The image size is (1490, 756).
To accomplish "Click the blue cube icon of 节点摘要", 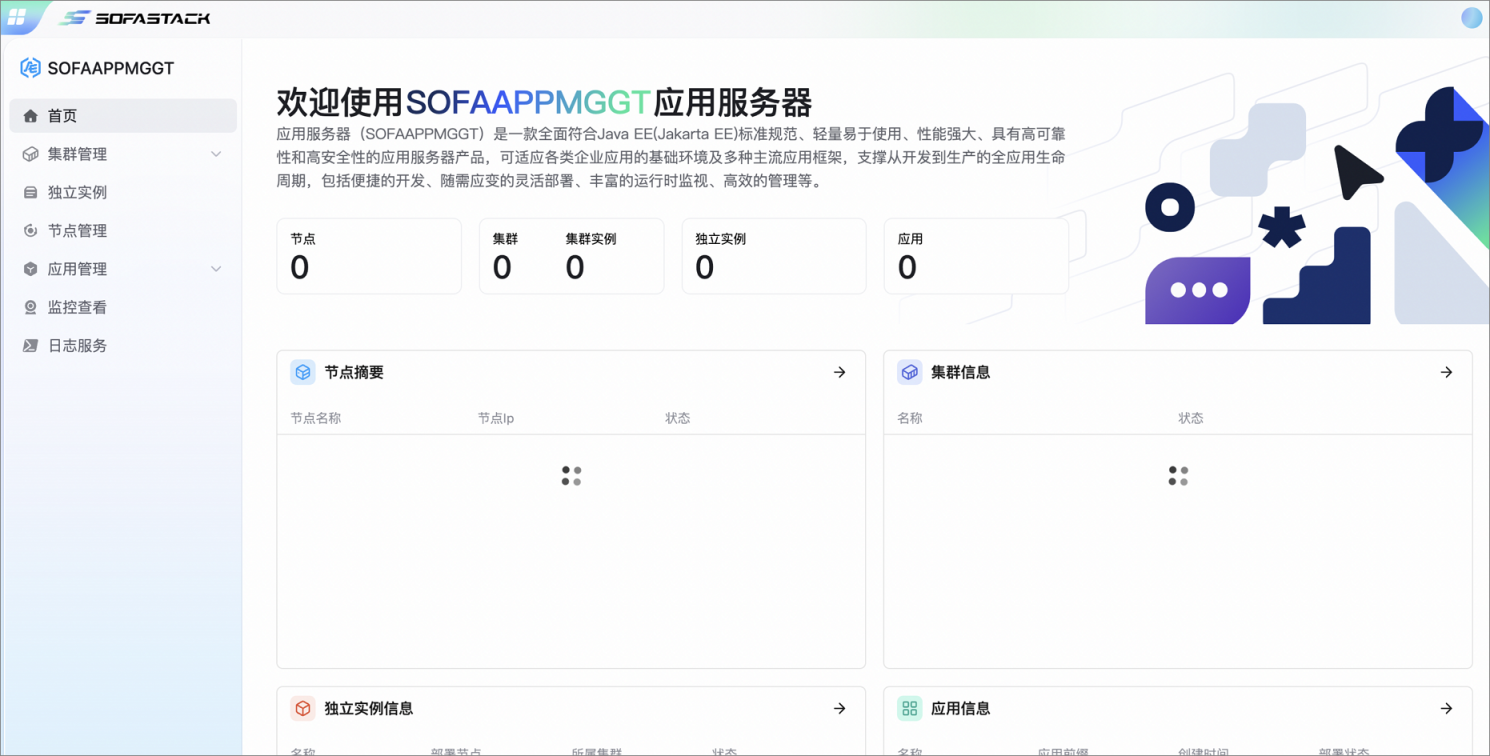I will [303, 372].
